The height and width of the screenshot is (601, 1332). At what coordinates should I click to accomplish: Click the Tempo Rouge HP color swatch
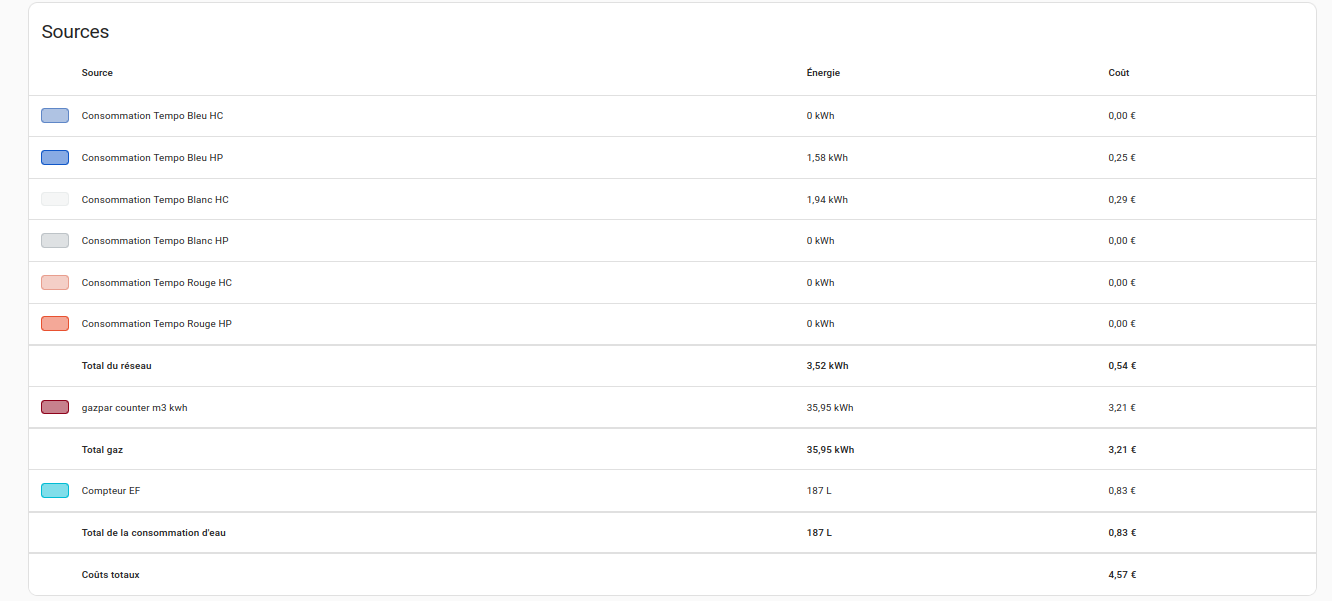55,324
